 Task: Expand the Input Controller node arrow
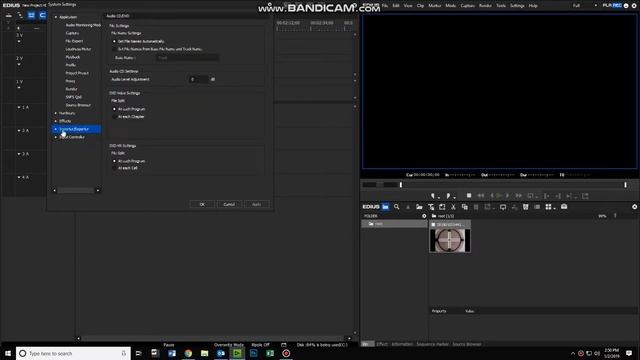pos(56,137)
